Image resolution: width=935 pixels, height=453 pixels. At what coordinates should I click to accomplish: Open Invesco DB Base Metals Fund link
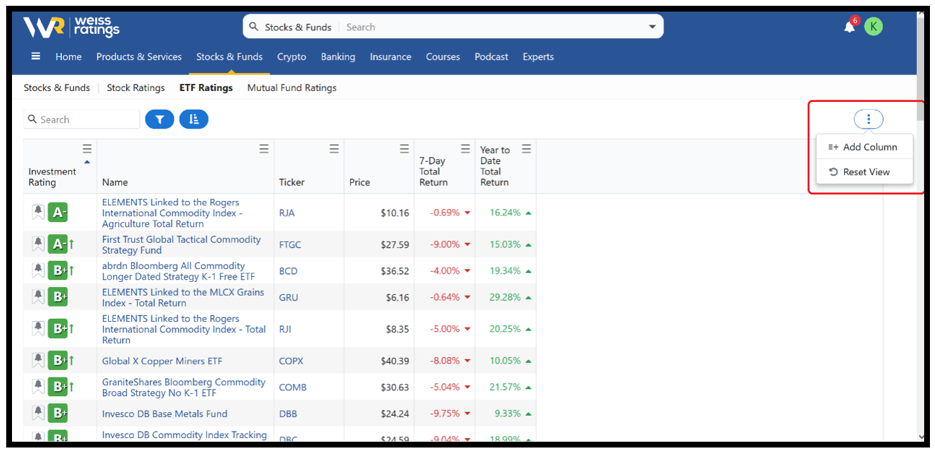165,414
